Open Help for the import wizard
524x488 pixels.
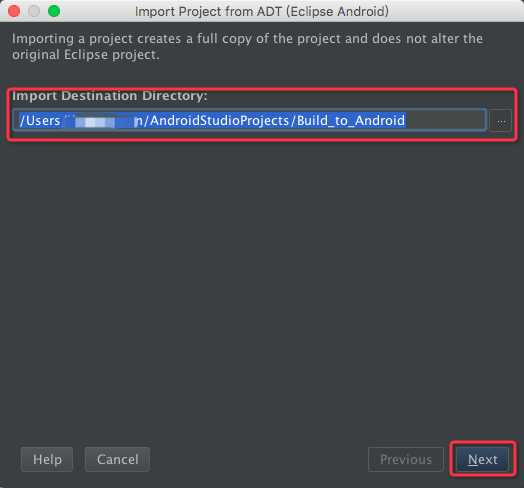click(47, 459)
